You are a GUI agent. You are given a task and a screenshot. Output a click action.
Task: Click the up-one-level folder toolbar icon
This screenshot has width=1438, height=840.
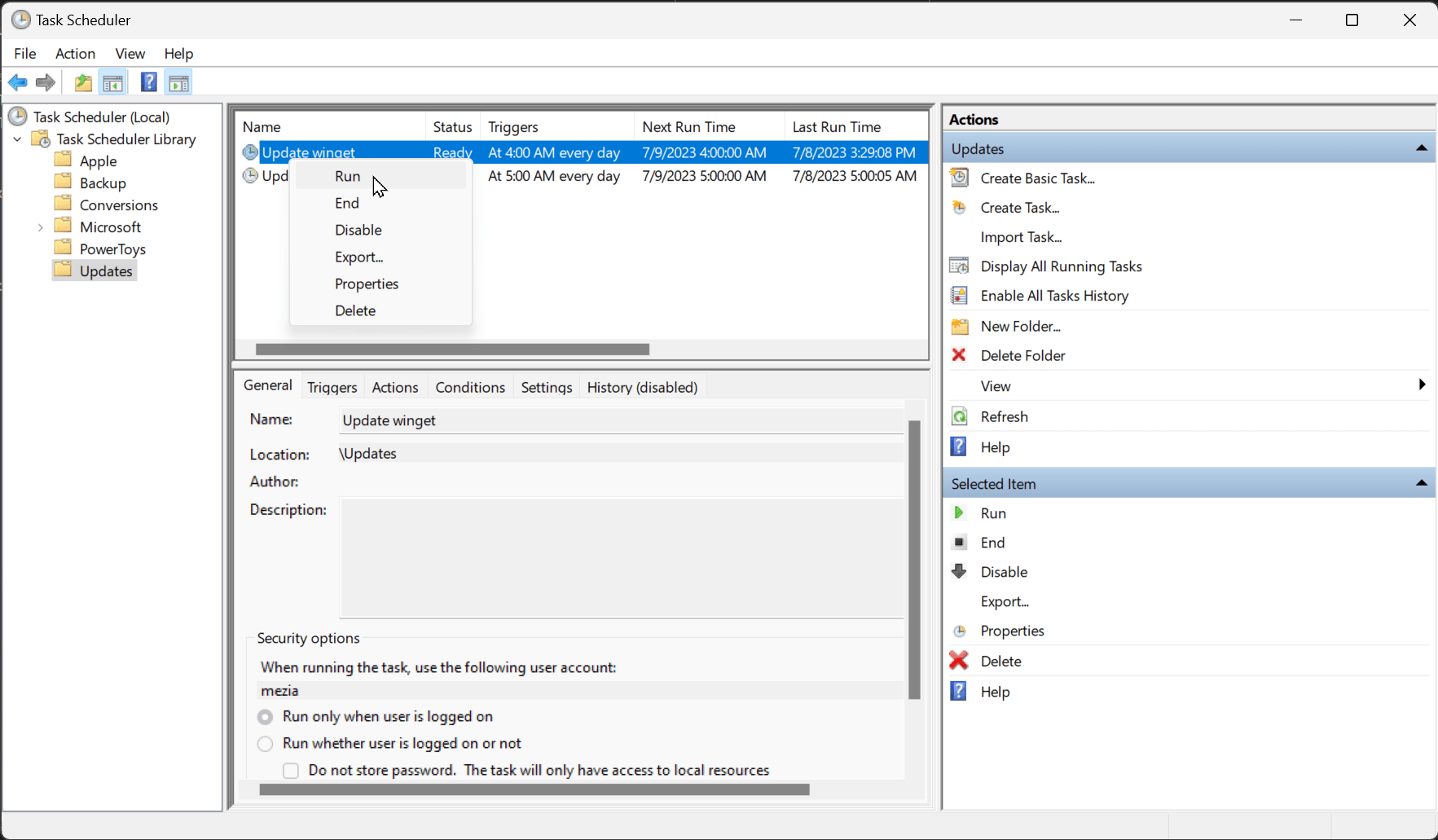[x=82, y=82]
